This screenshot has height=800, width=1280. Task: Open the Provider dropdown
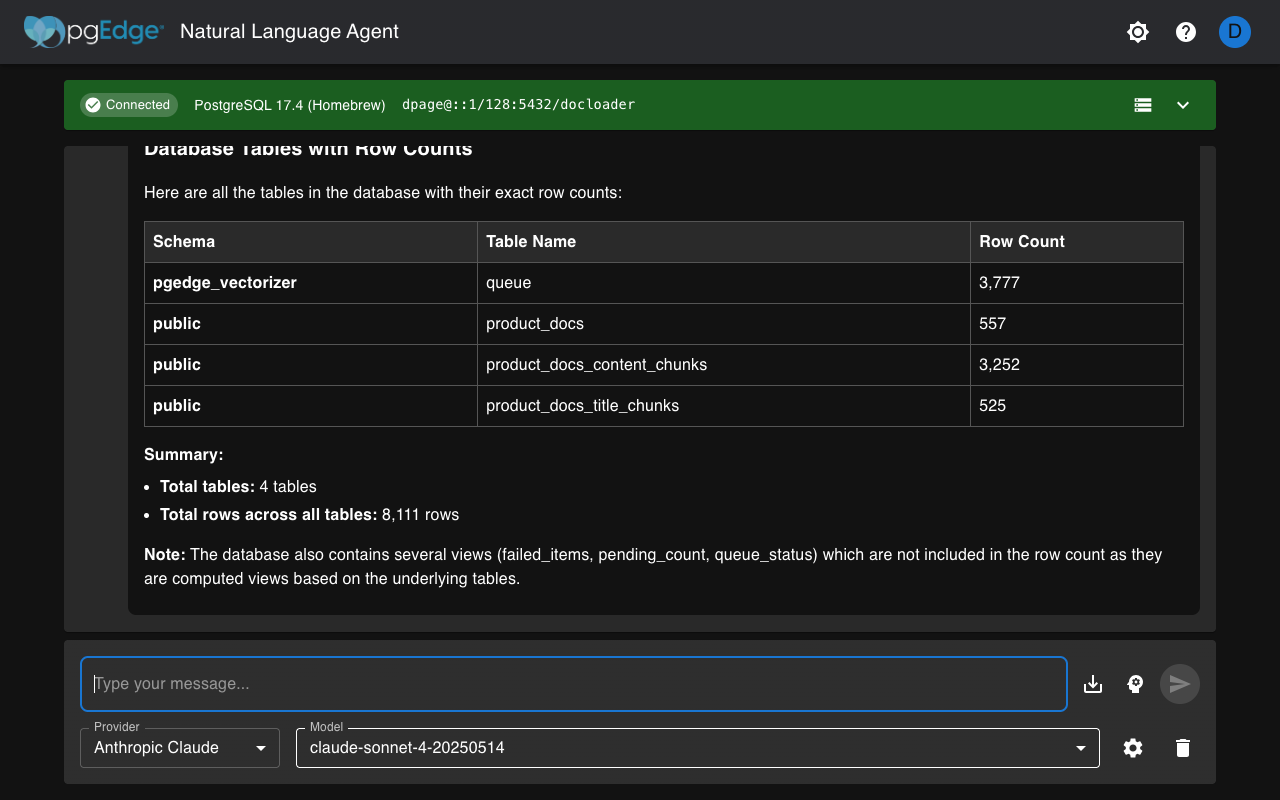click(180, 748)
